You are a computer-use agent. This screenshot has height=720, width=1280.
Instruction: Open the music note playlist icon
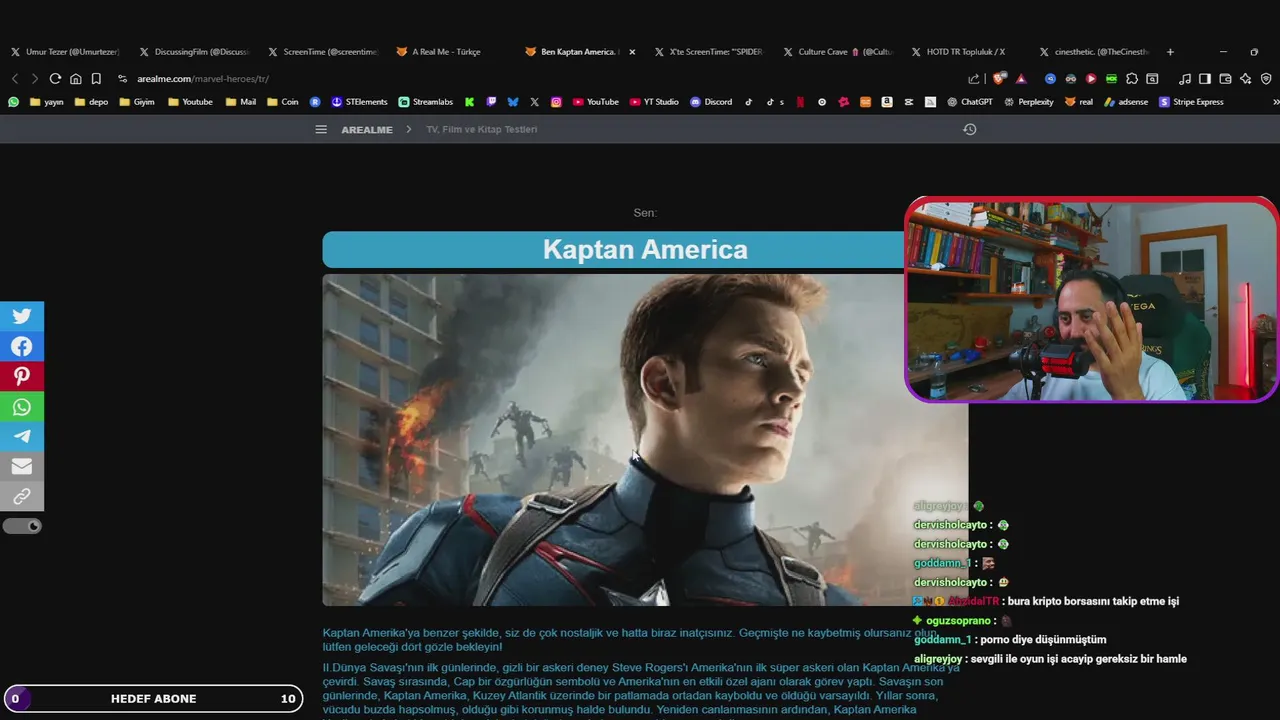pos(1185,78)
